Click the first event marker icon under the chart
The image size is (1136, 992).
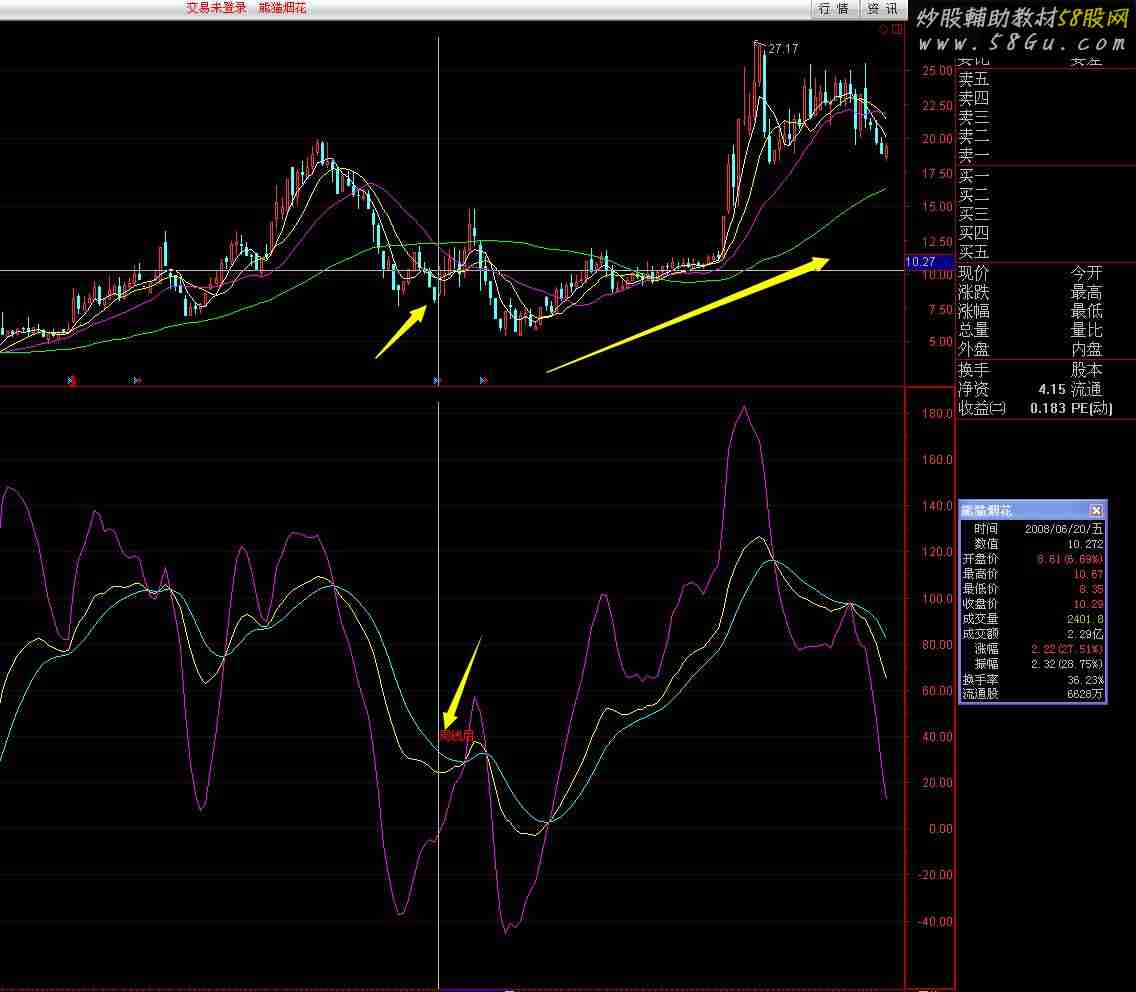tap(71, 380)
